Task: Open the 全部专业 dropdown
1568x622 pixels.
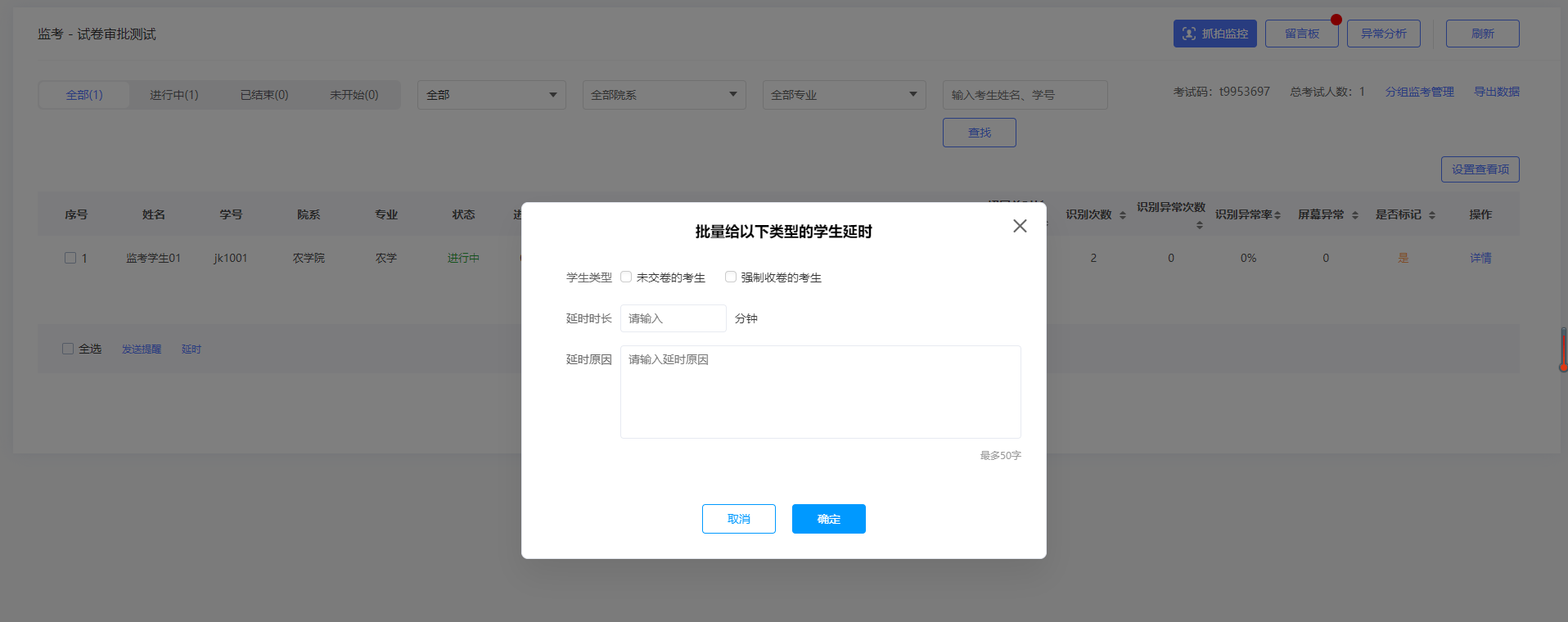Action: tap(845, 95)
